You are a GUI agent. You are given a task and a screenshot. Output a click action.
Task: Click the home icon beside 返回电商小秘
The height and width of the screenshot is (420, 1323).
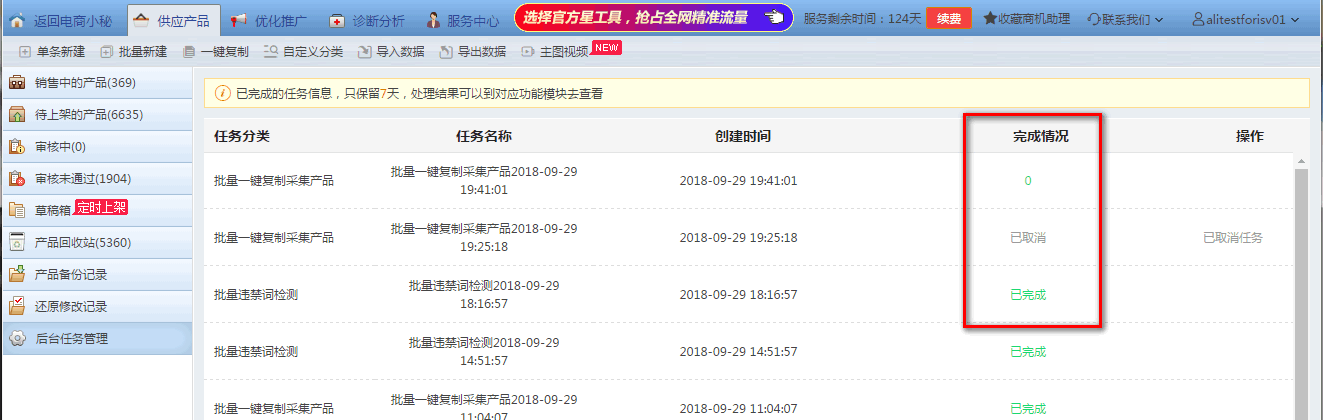point(17,19)
